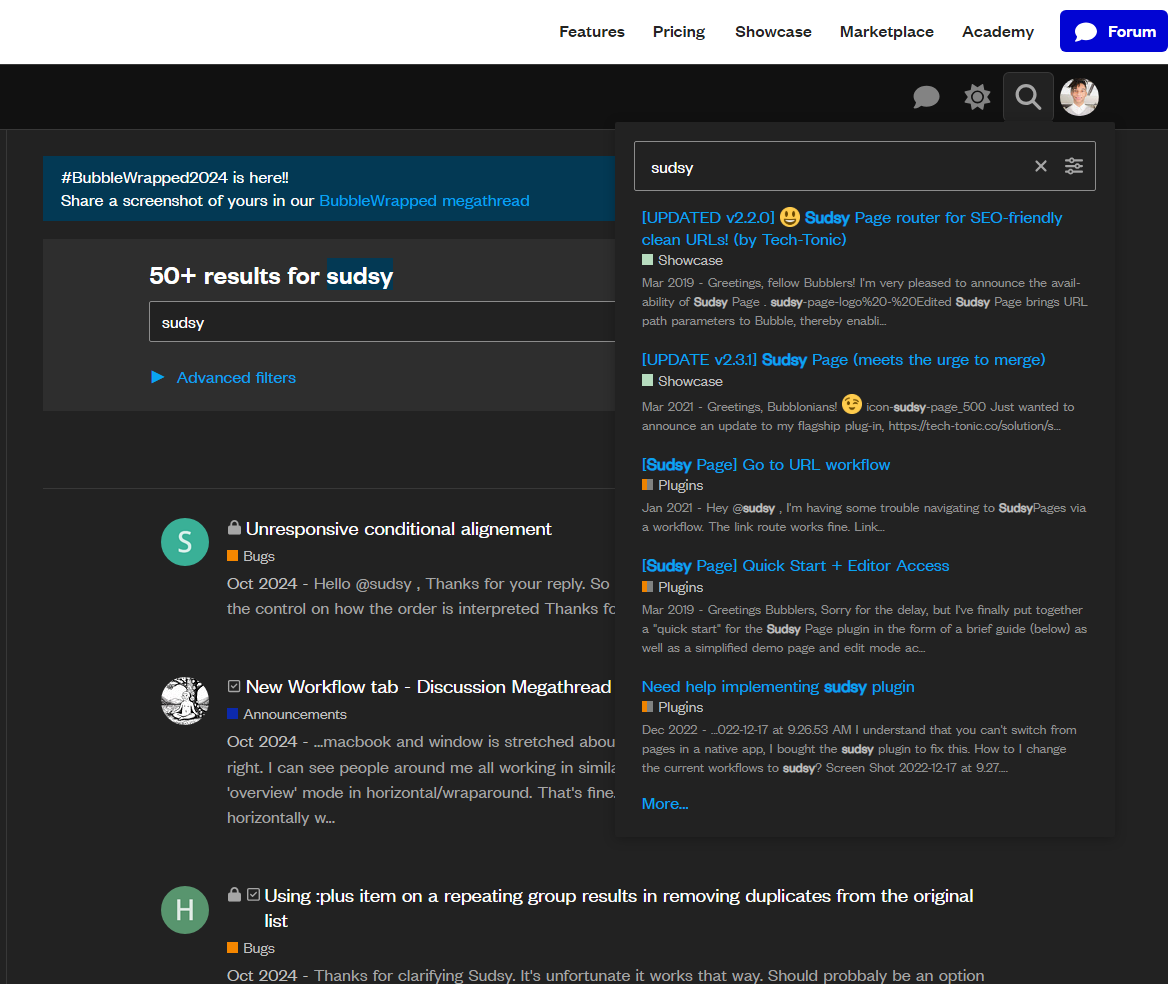1168x984 pixels.
Task: Open Academy from the top navigation
Action: point(997,31)
